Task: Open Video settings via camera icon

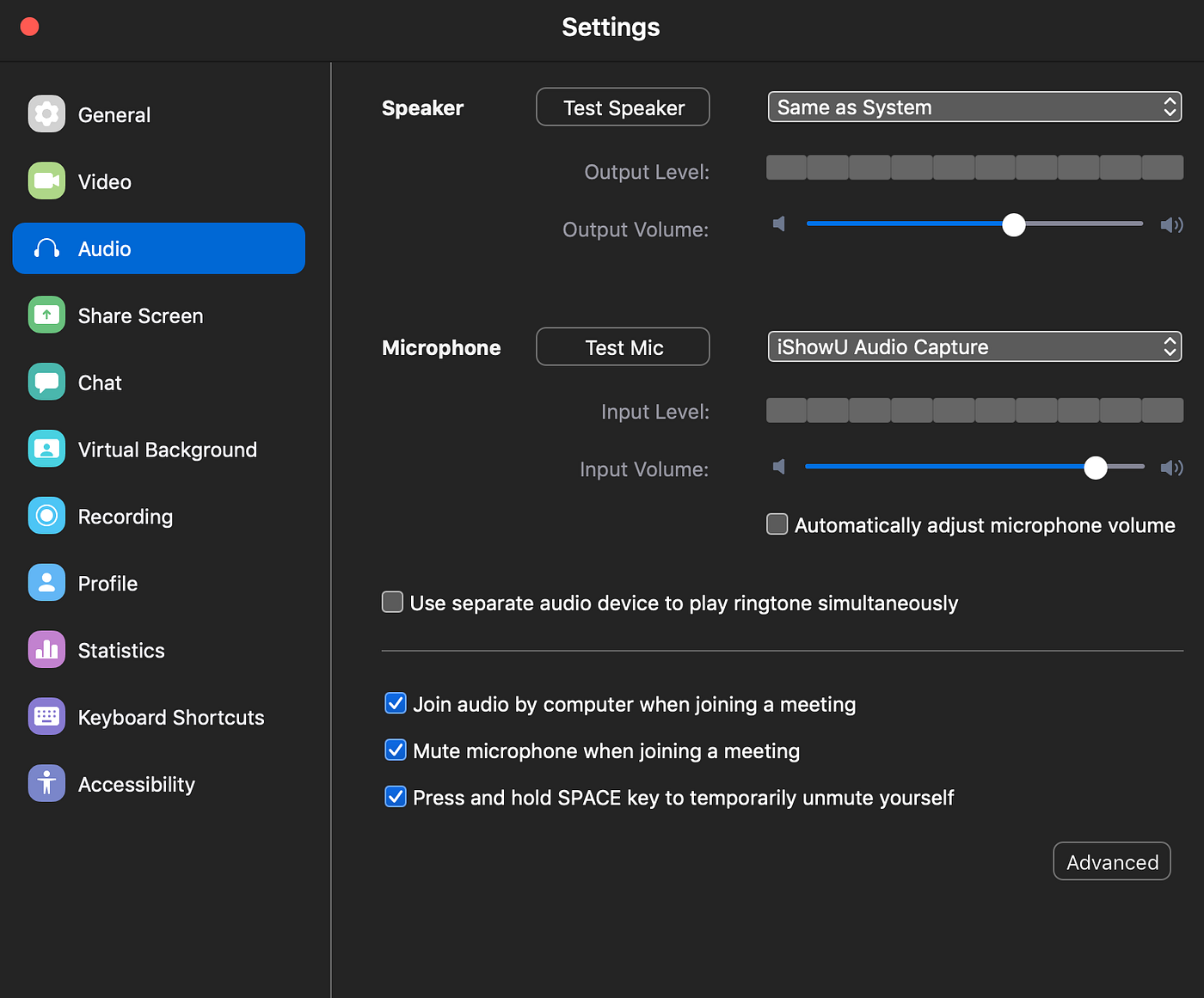Action: point(46,181)
